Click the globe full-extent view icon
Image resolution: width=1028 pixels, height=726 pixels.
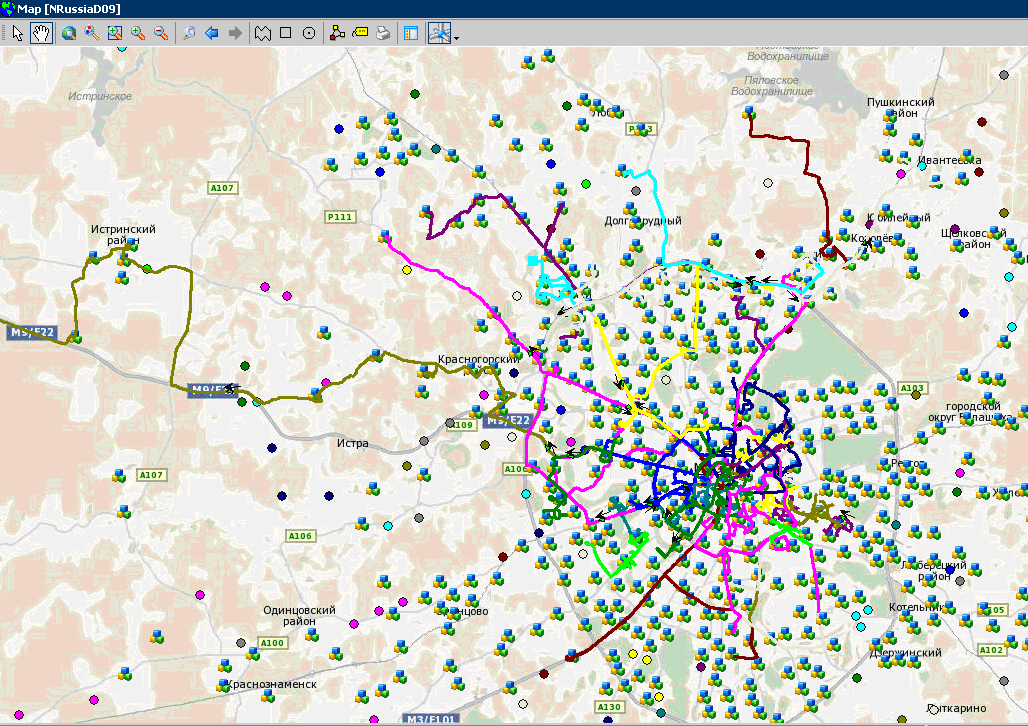(69, 33)
